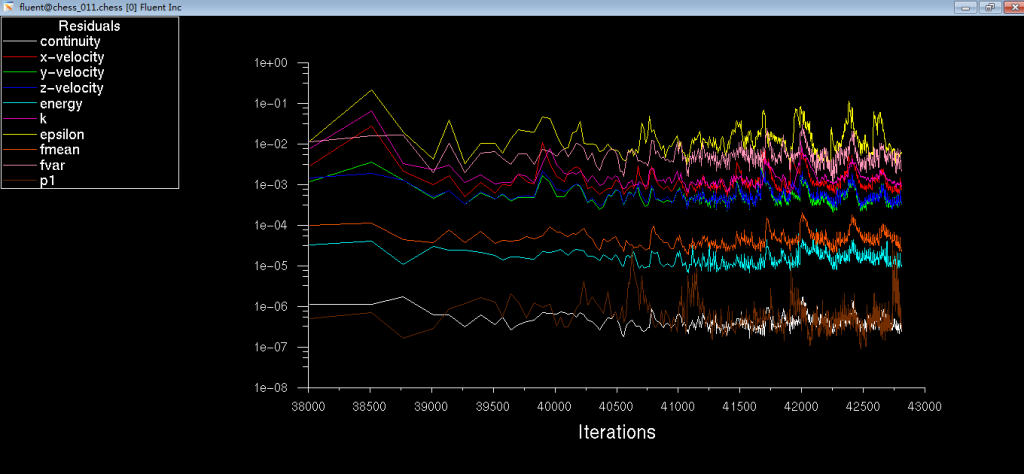Click the red x-velocity legend line
Screen dimensions: 1024x474
coord(20,57)
